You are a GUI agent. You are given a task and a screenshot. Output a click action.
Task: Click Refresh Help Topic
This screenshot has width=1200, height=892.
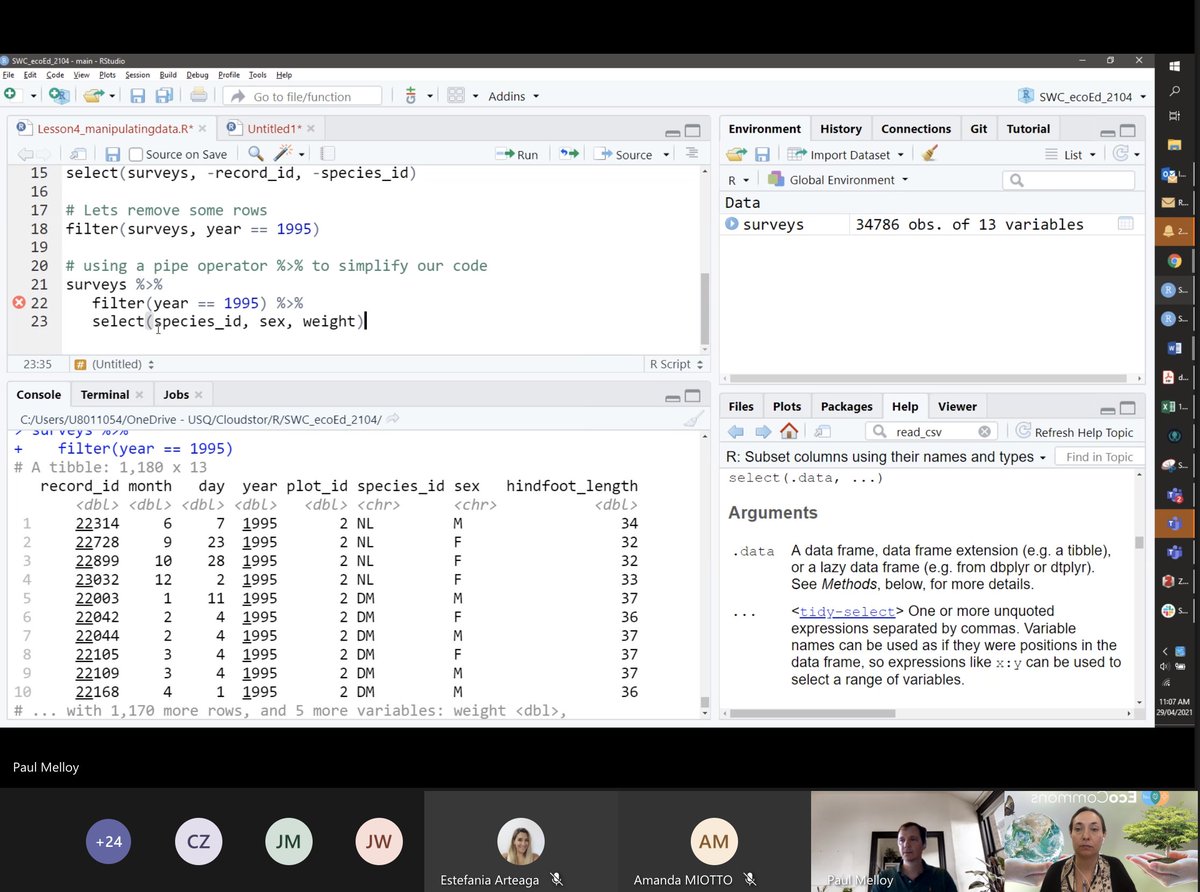coord(1075,432)
